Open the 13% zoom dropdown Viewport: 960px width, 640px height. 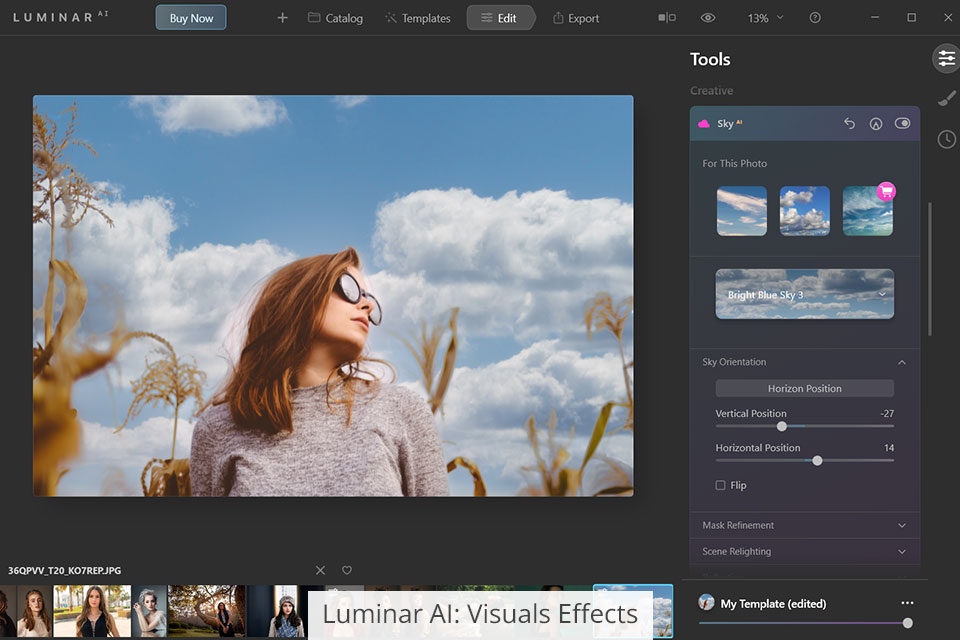point(765,18)
